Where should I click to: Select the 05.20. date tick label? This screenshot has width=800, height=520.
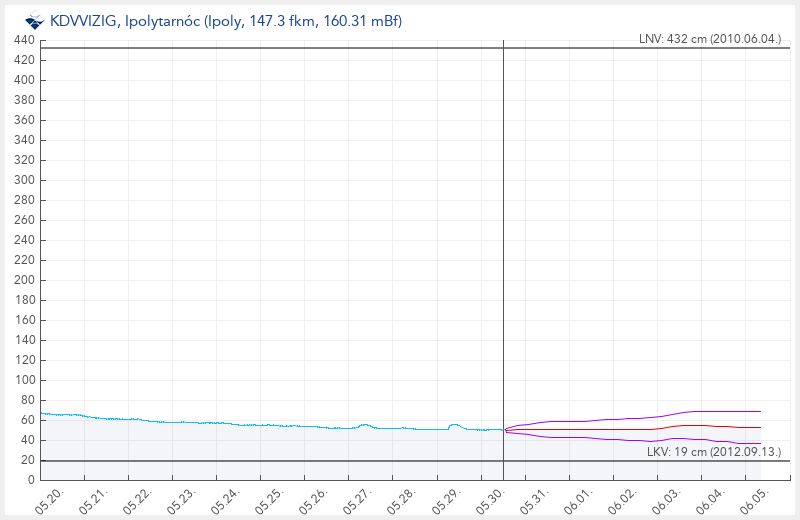point(49,501)
